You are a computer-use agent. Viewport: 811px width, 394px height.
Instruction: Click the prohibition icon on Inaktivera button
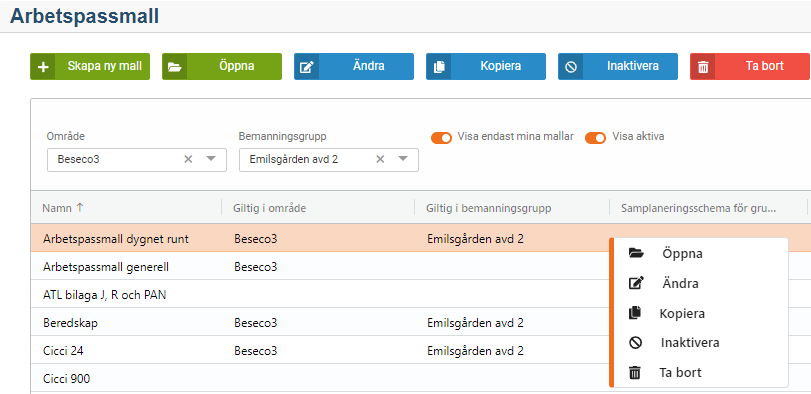click(x=570, y=67)
